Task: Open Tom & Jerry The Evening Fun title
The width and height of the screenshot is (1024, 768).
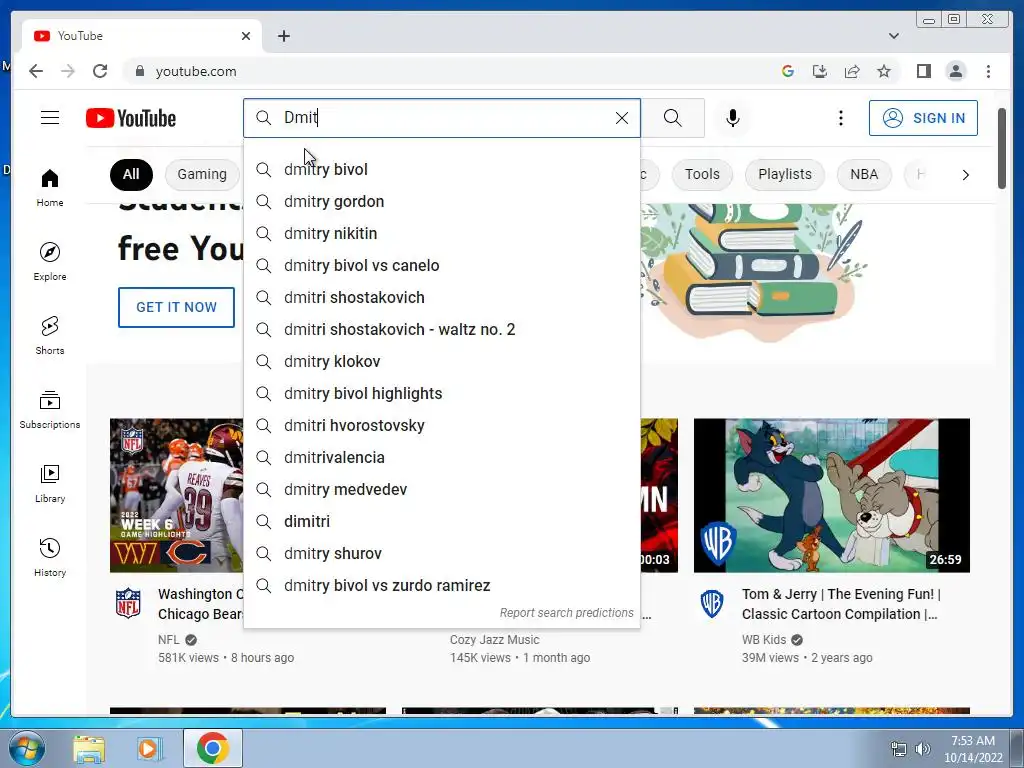Action: [841, 604]
